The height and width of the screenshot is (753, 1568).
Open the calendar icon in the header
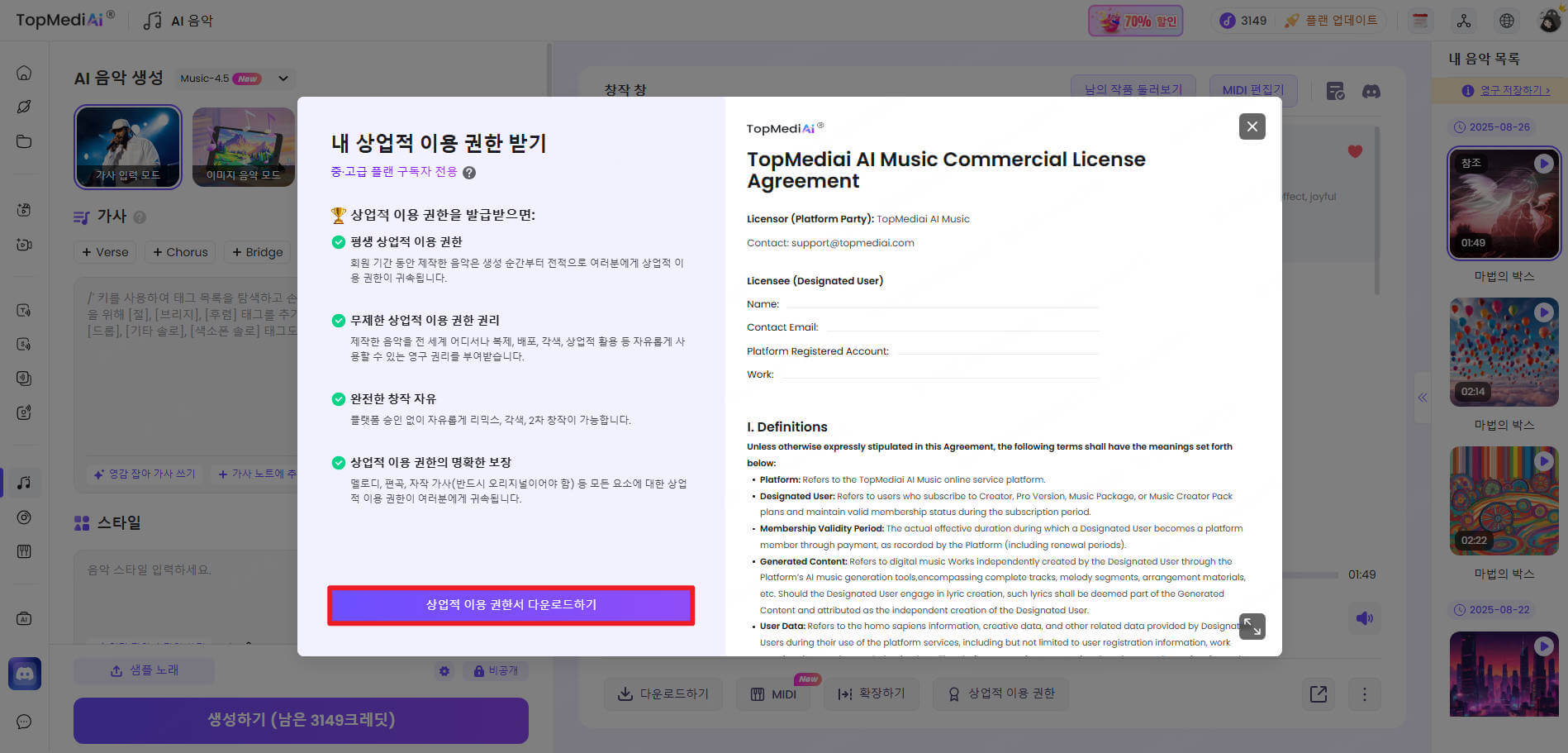(1420, 21)
